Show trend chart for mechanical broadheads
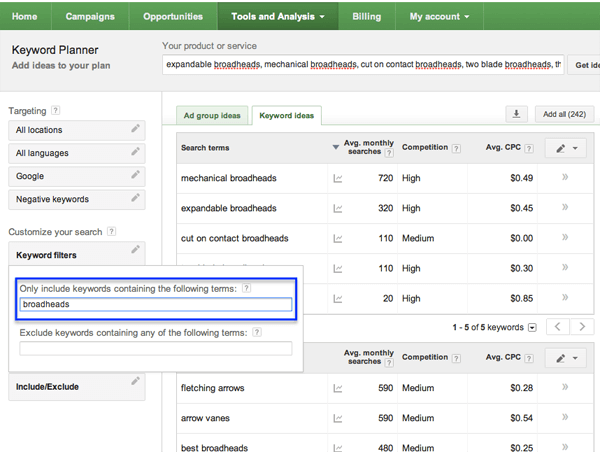 pyautogui.click(x=338, y=178)
